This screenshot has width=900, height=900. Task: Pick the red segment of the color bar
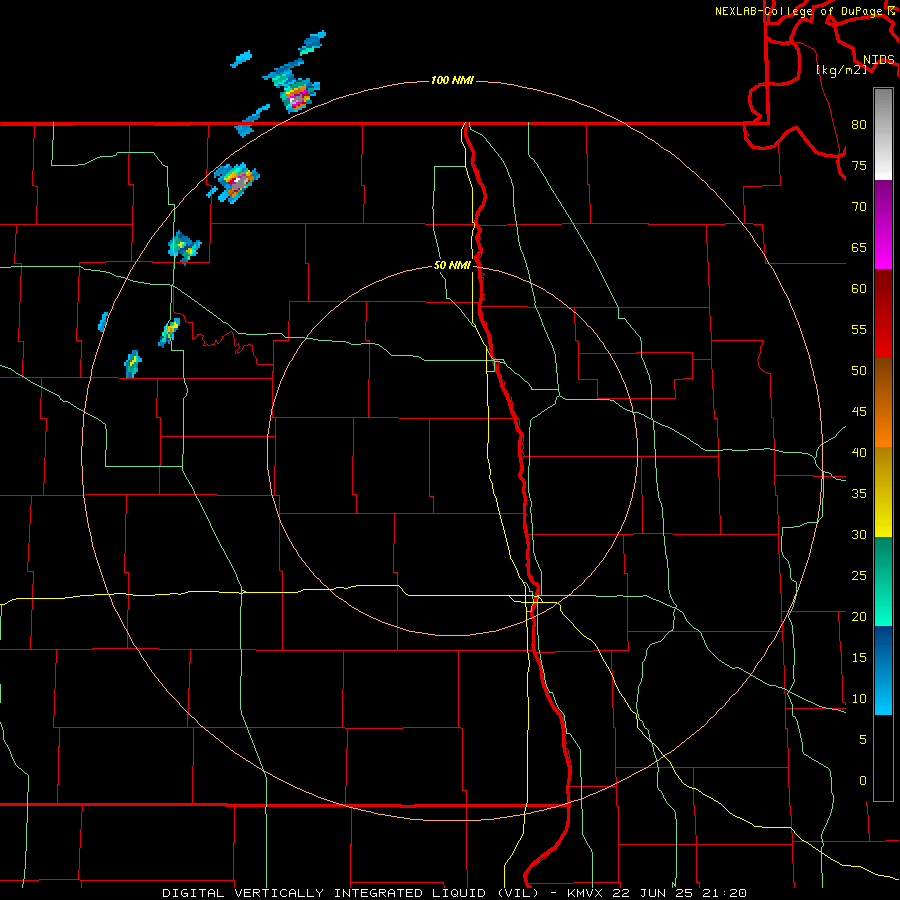[883, 313]
